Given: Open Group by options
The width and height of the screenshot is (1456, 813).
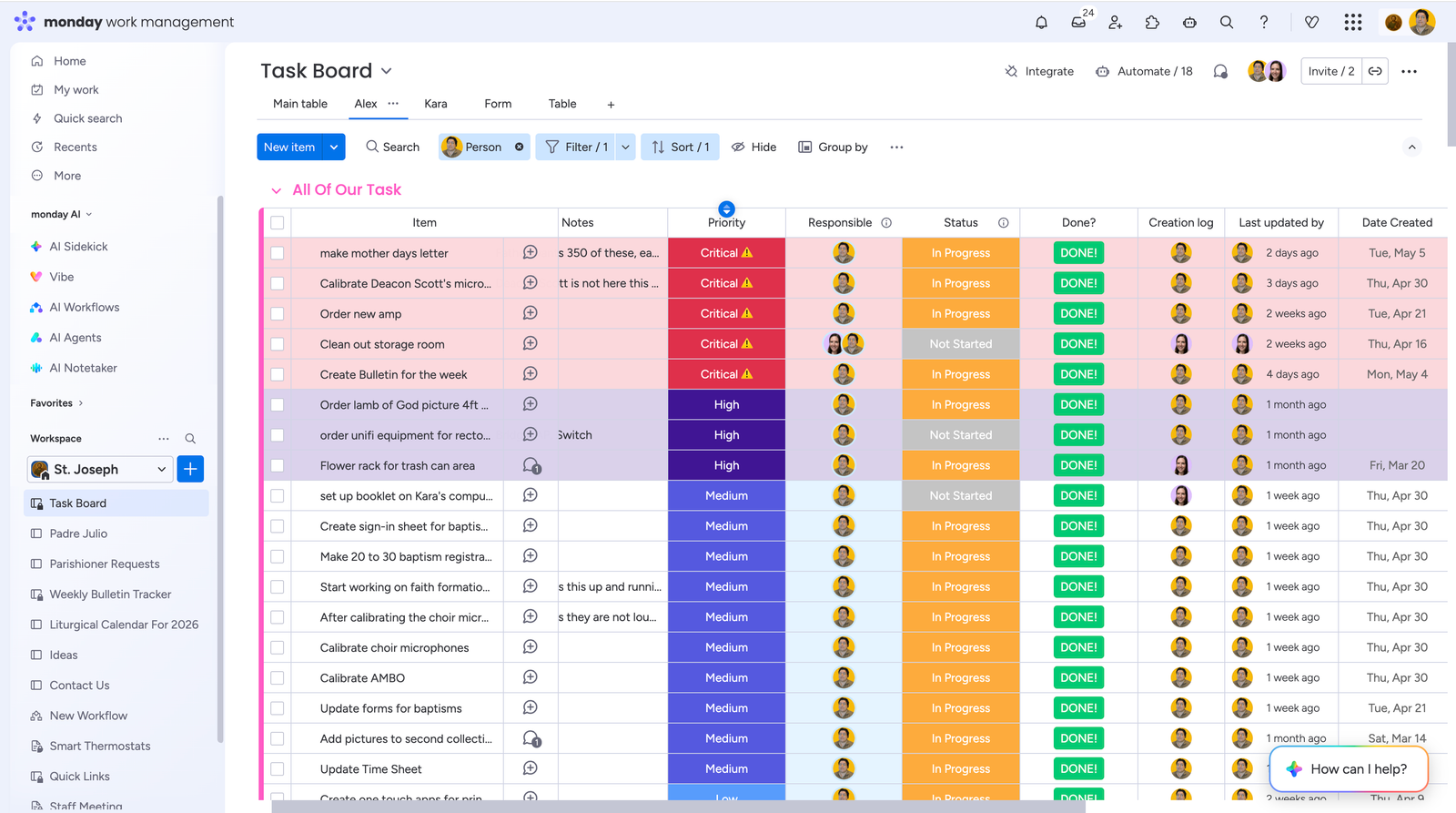Looking at the screenshot, I should click(833, 147).
